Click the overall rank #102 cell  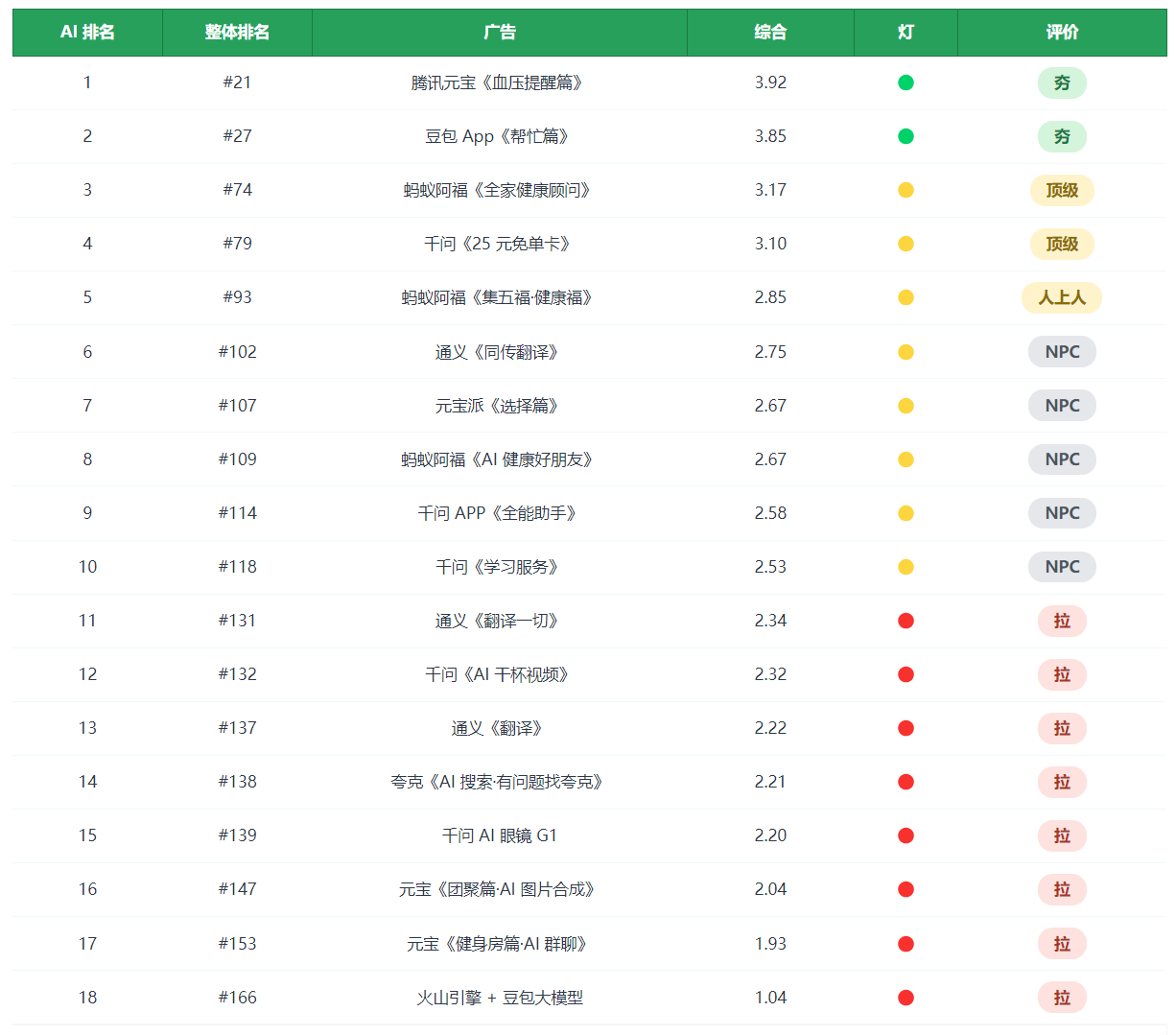point(237,352)
